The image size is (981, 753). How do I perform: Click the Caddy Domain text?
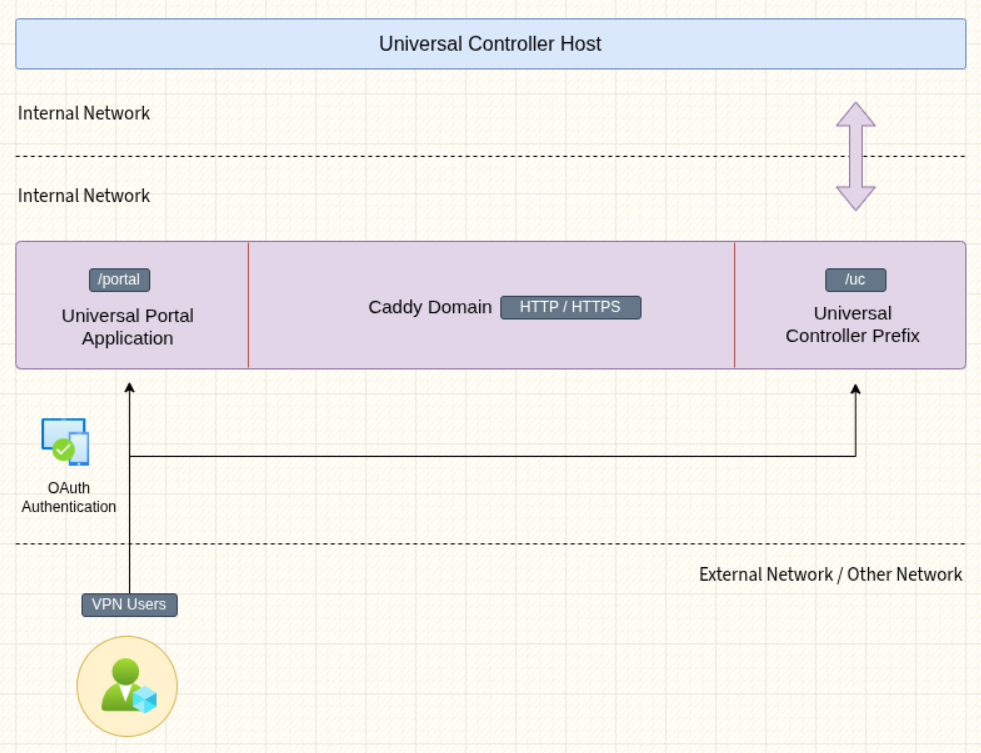coord(430,307)
